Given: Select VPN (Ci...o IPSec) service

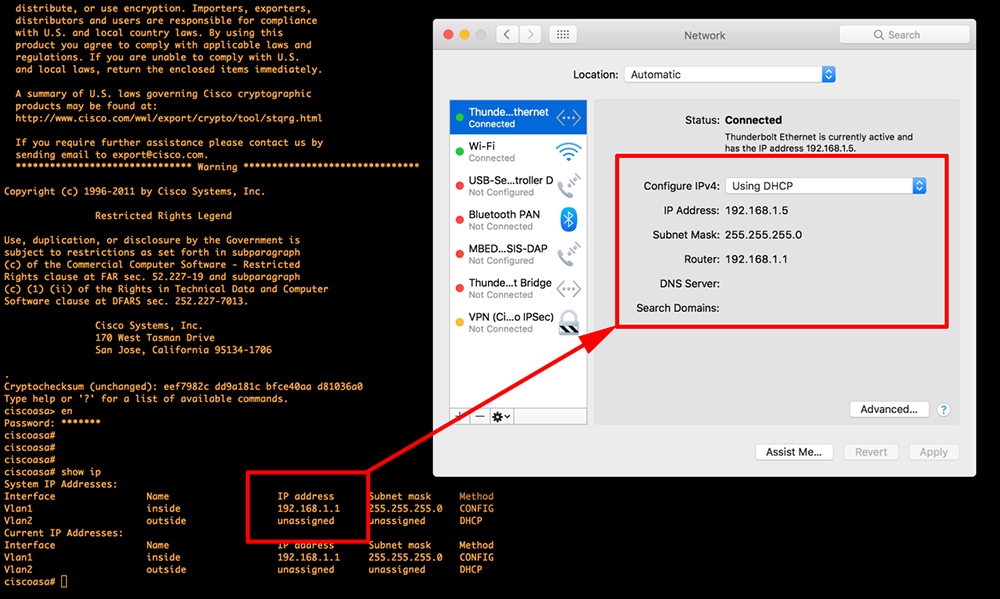Looking at the screenshot, I should 518,322.
